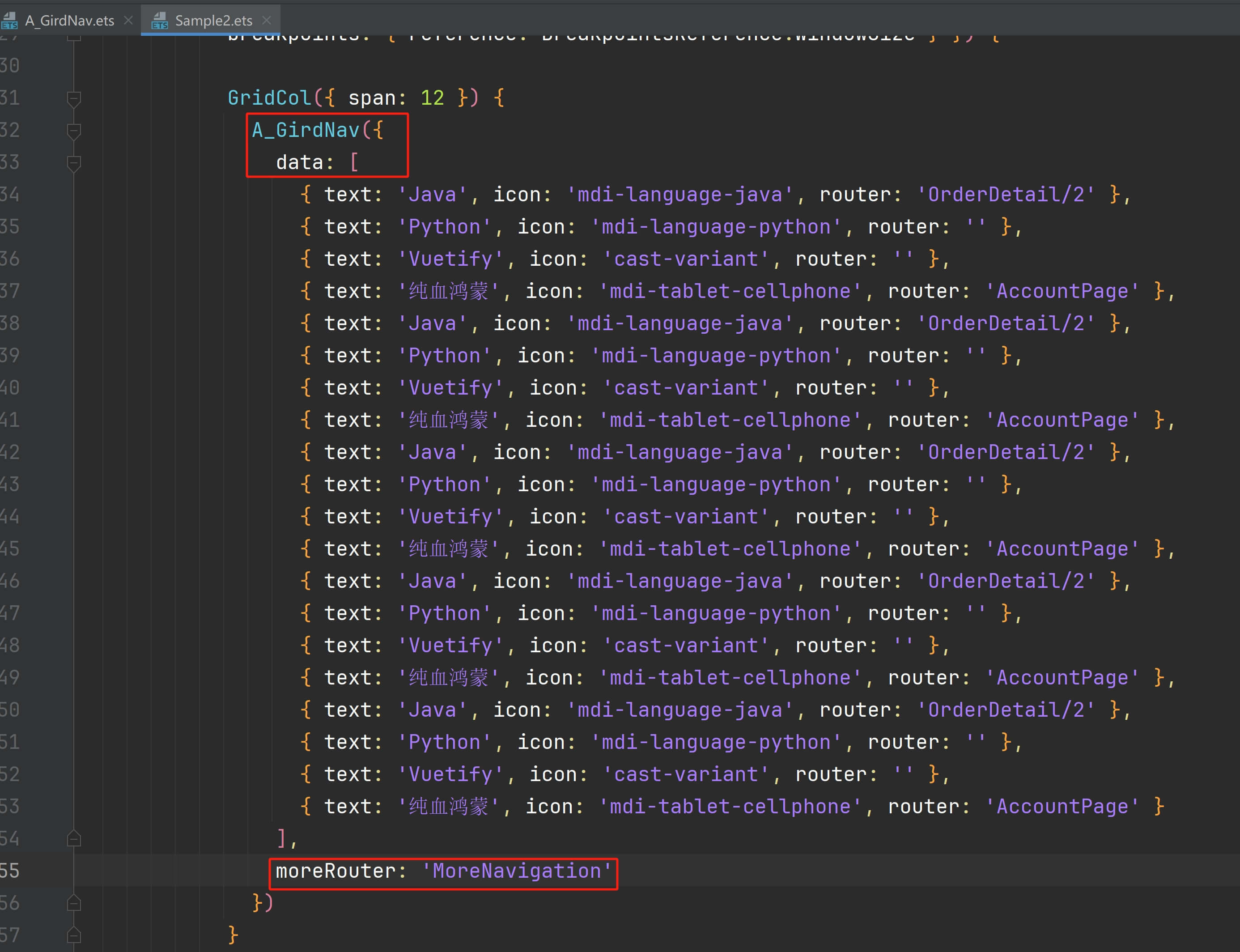Click the span value 12 on line 31
Viewport: 1240px width, 952px height.
point(432,98)
